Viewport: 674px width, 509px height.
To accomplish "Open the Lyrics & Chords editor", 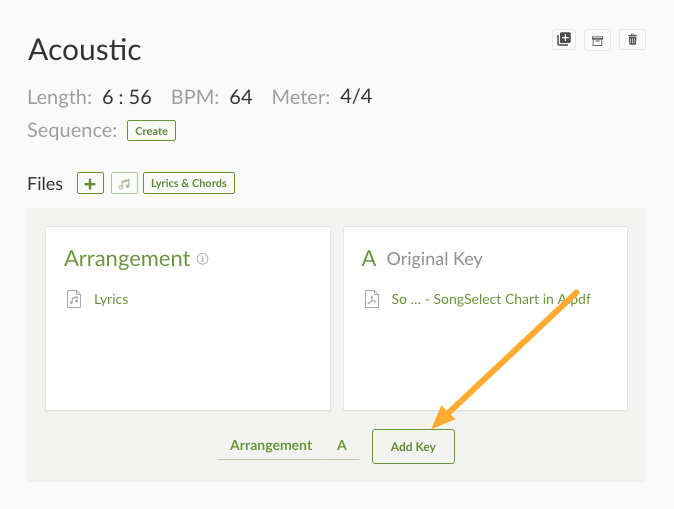I will click(189, 183).
